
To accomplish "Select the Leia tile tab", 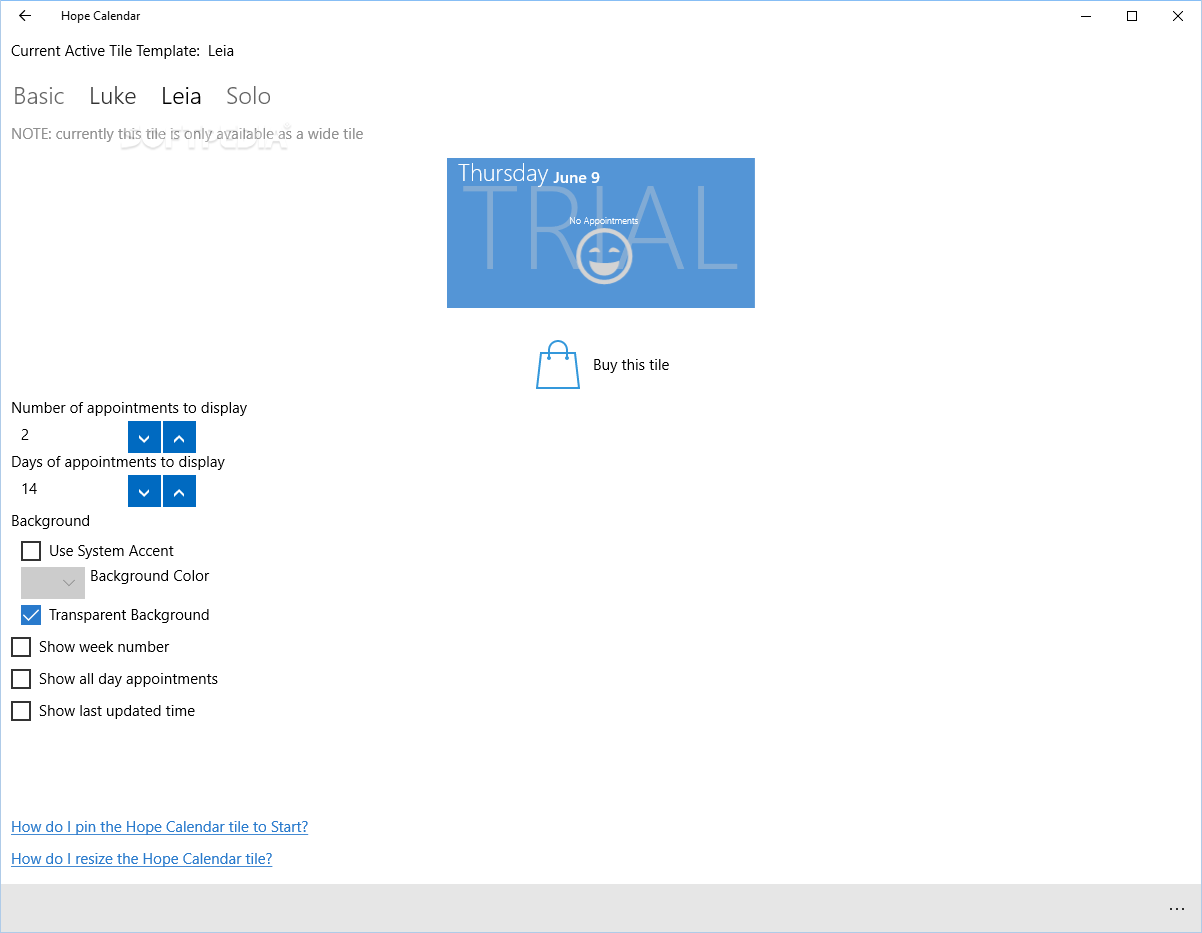I will point(181,96).
